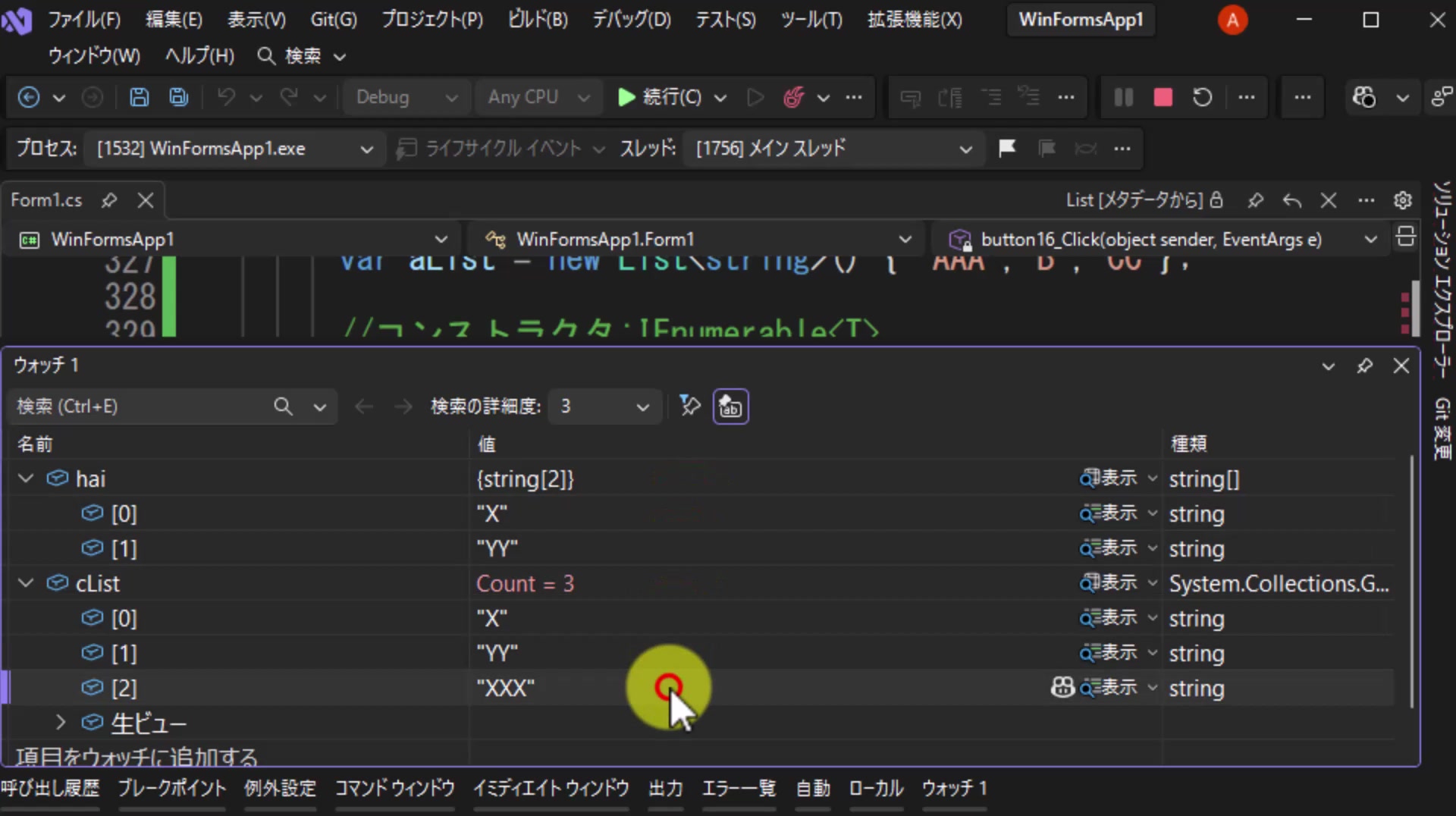
Task: Open デバッグ(D) menu
Action: (x=631, y=20)
